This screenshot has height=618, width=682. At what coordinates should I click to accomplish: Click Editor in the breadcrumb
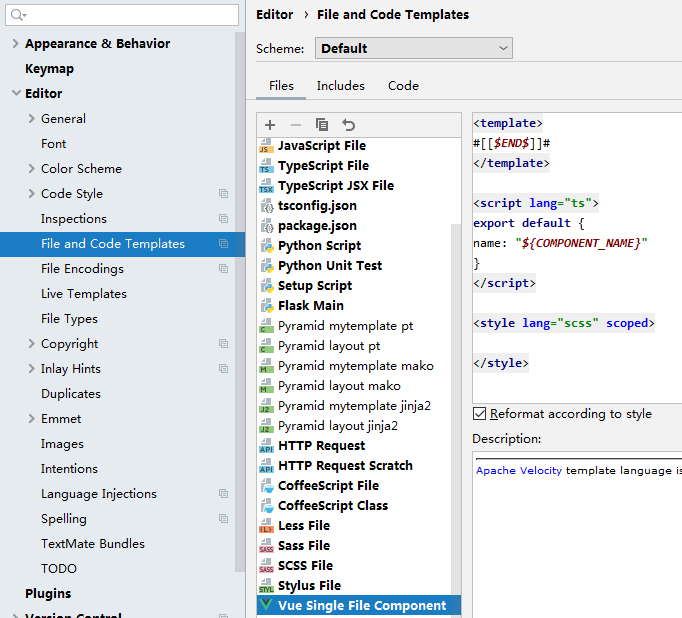pyautogui.click(x=274, y=15)
